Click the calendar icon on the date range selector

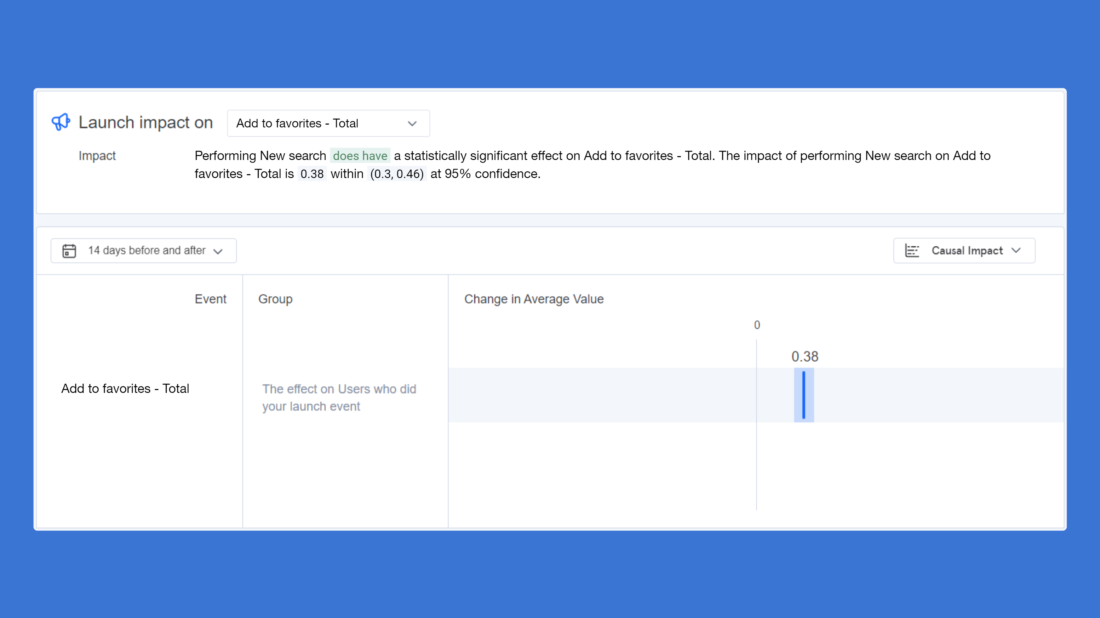click(68, 250)
